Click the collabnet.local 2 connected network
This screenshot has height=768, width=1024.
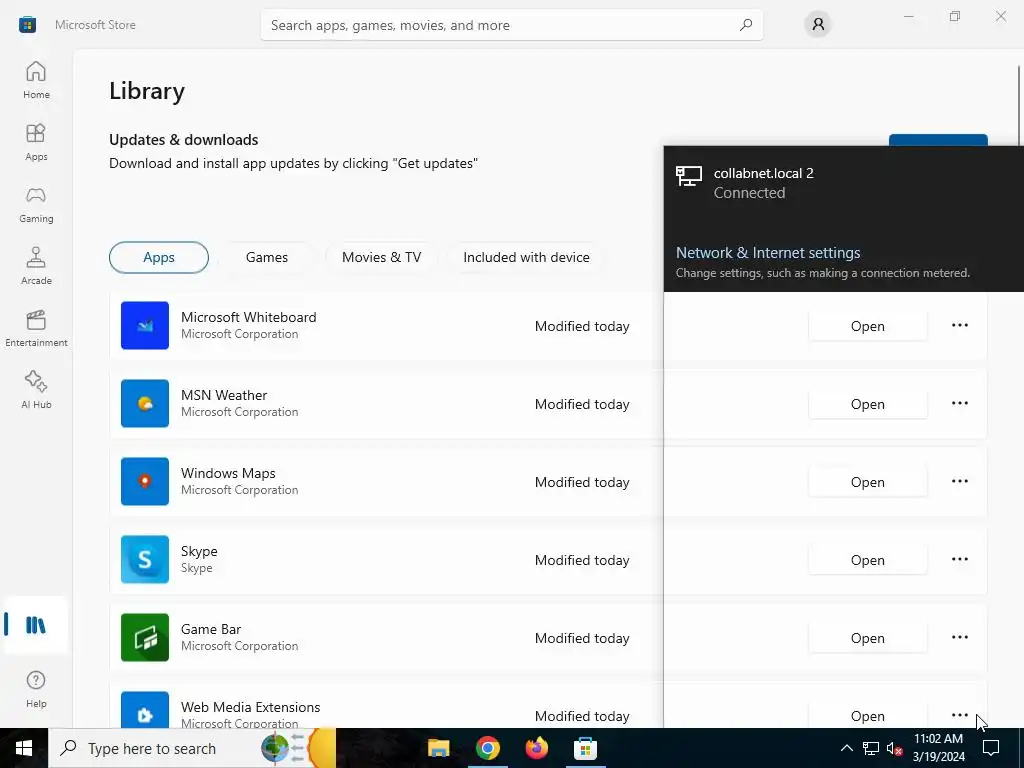pos(844,183)
